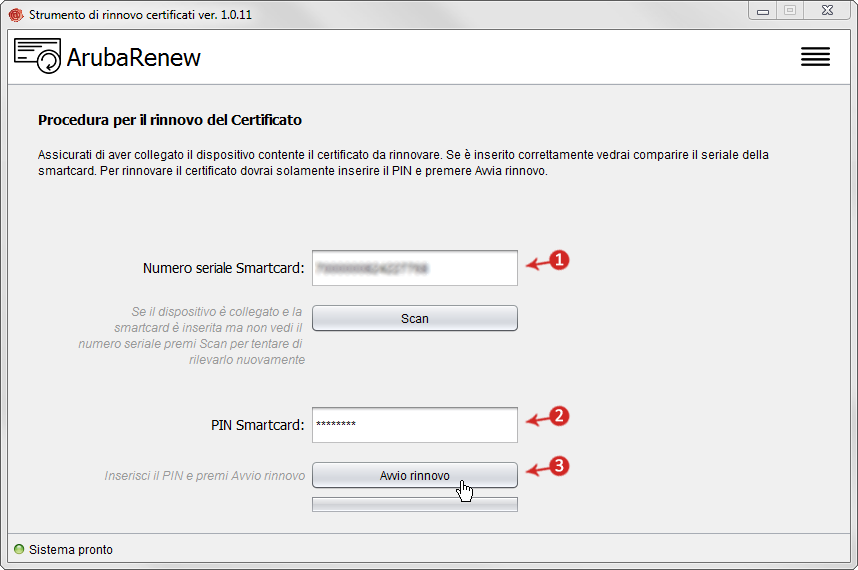858x570 pixels.
Task: Click the ArubaRenew certificate logo icon
Action: pos(37,56)
